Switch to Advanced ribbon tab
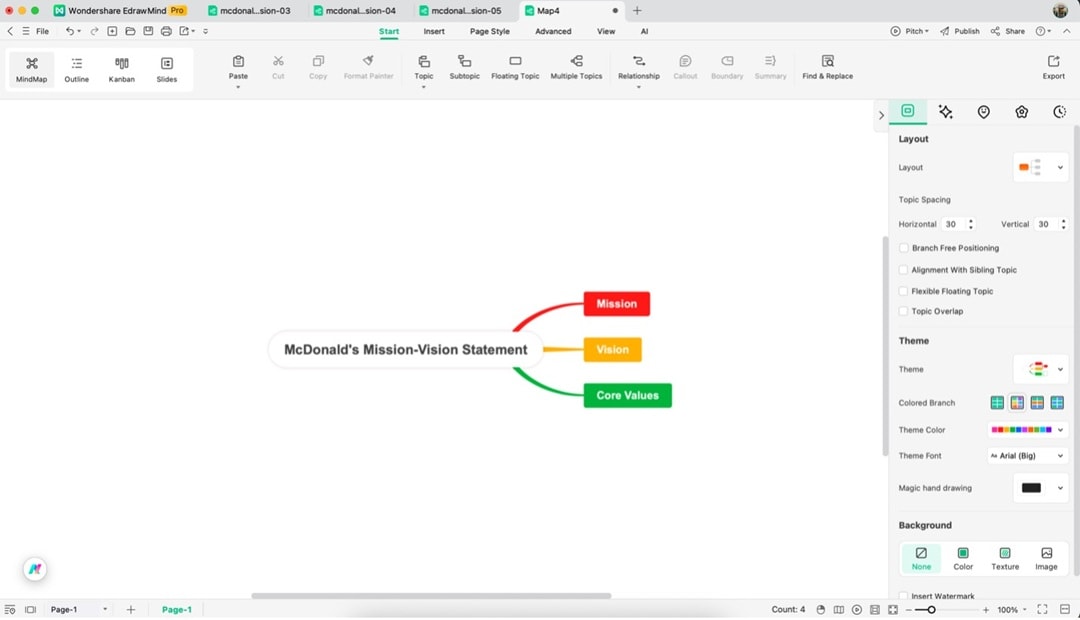Image resolution: width=1080 pixels, height=620 pixels. [553, 31]
